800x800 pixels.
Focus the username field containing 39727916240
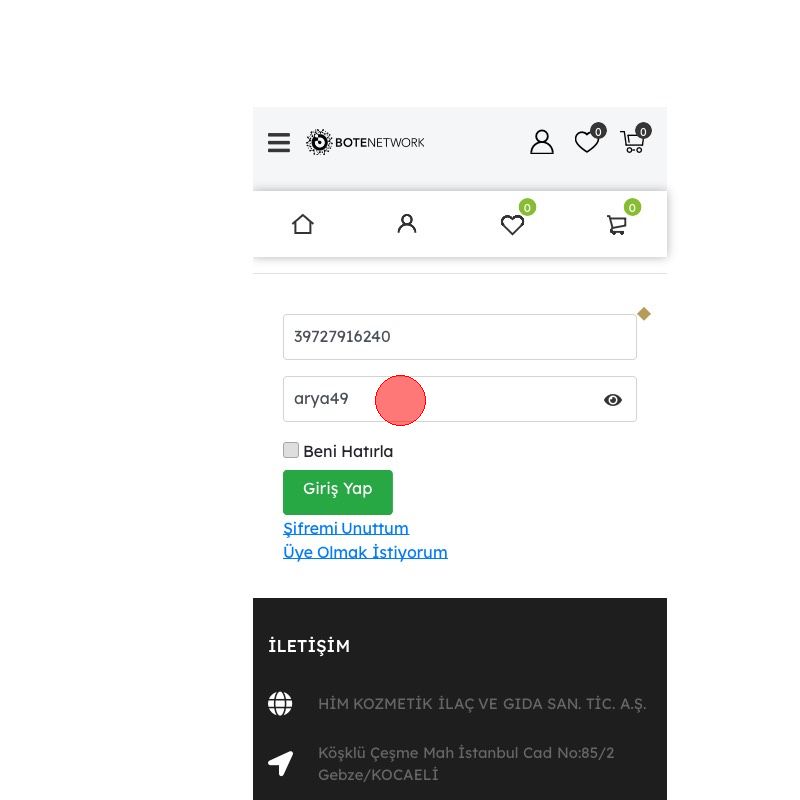(460, 337)
